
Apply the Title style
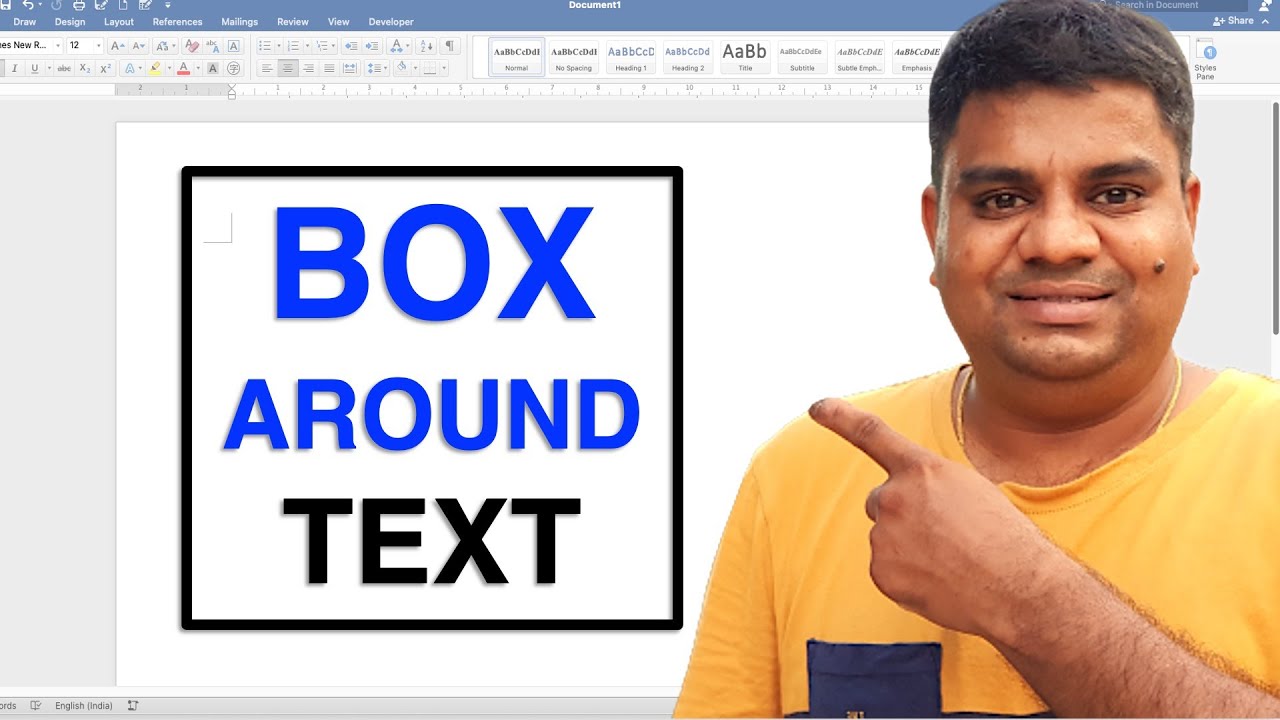pyautogui.click(x=745, y=57)
